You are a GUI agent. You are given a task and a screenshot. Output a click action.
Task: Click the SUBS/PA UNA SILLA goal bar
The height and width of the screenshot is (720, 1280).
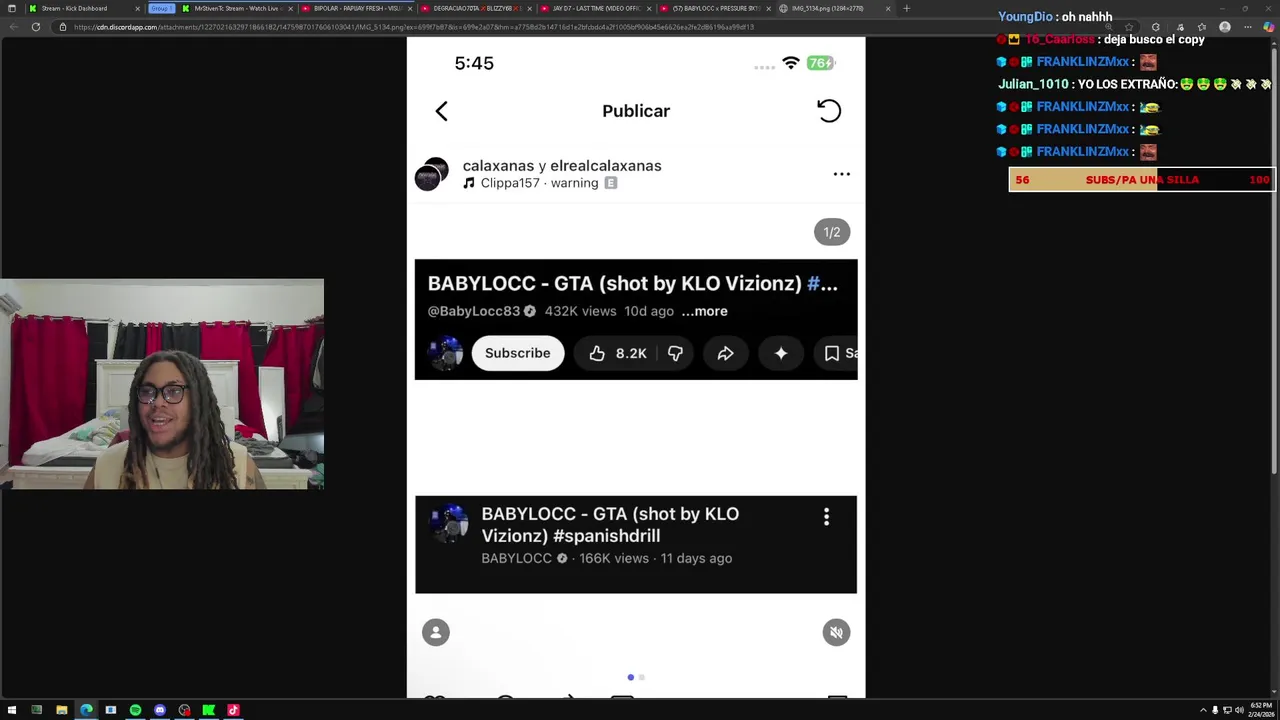(x=1141, y=180)
